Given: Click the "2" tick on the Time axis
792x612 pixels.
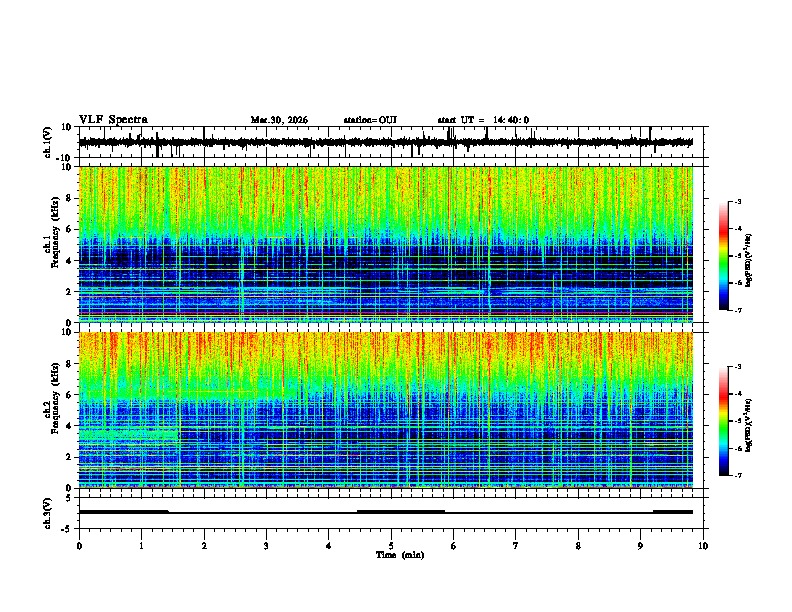Looking at the screenshot, I should pos(204,546).
